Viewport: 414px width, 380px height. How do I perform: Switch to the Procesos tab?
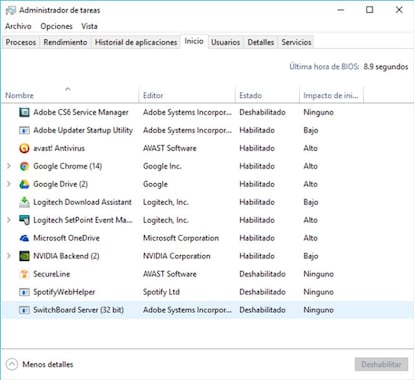[21, 42]
